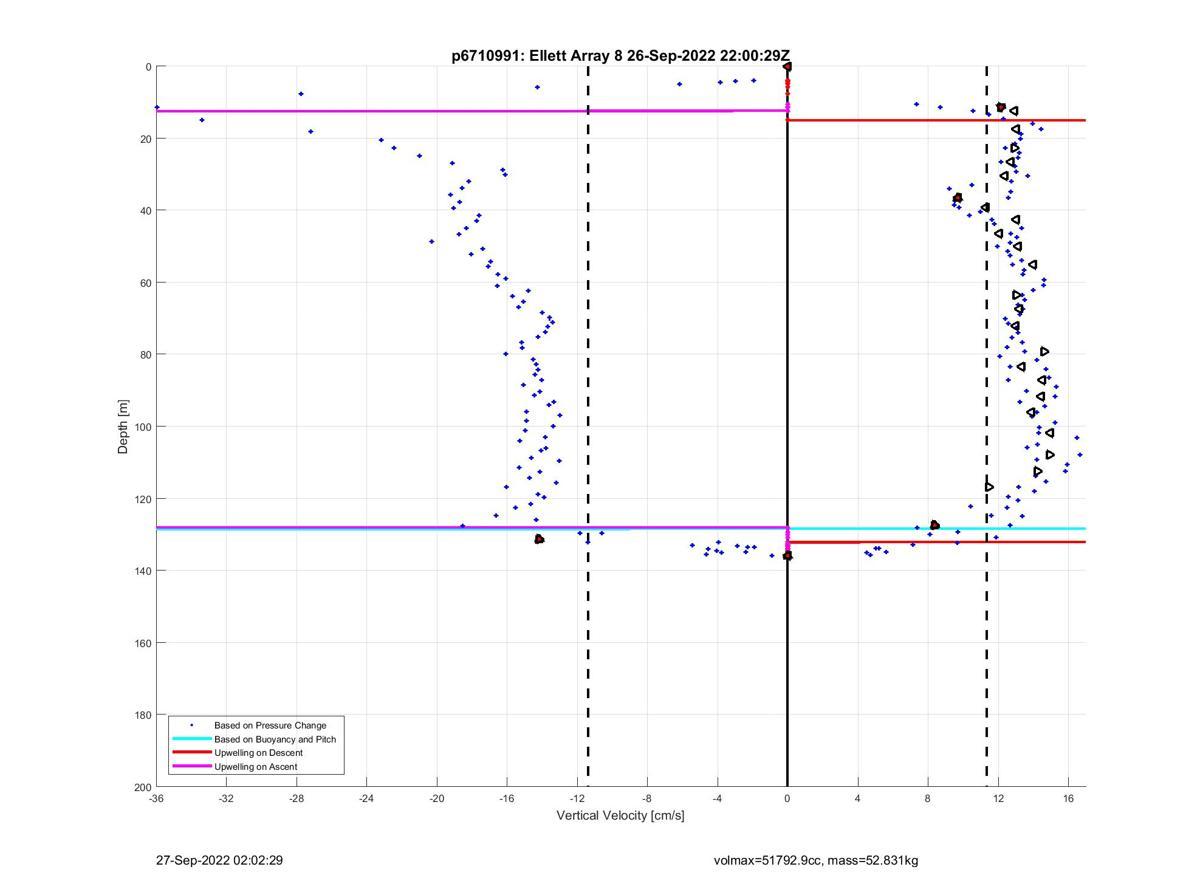The height and width of the screenshot is (885, 1200).
Task: Select the 'Depth [m]' y-axis label
Action: click(124, 426)
